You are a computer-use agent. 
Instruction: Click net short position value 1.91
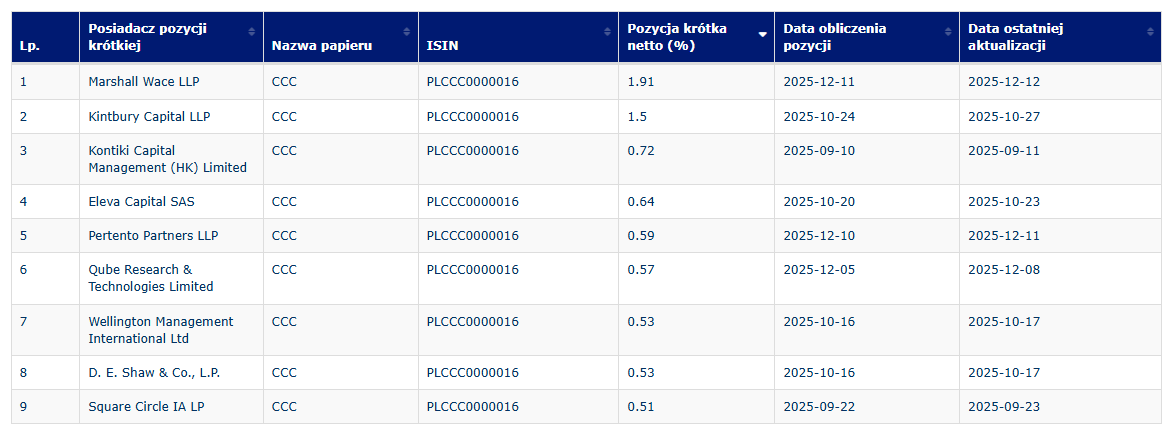tap(641, 82)
